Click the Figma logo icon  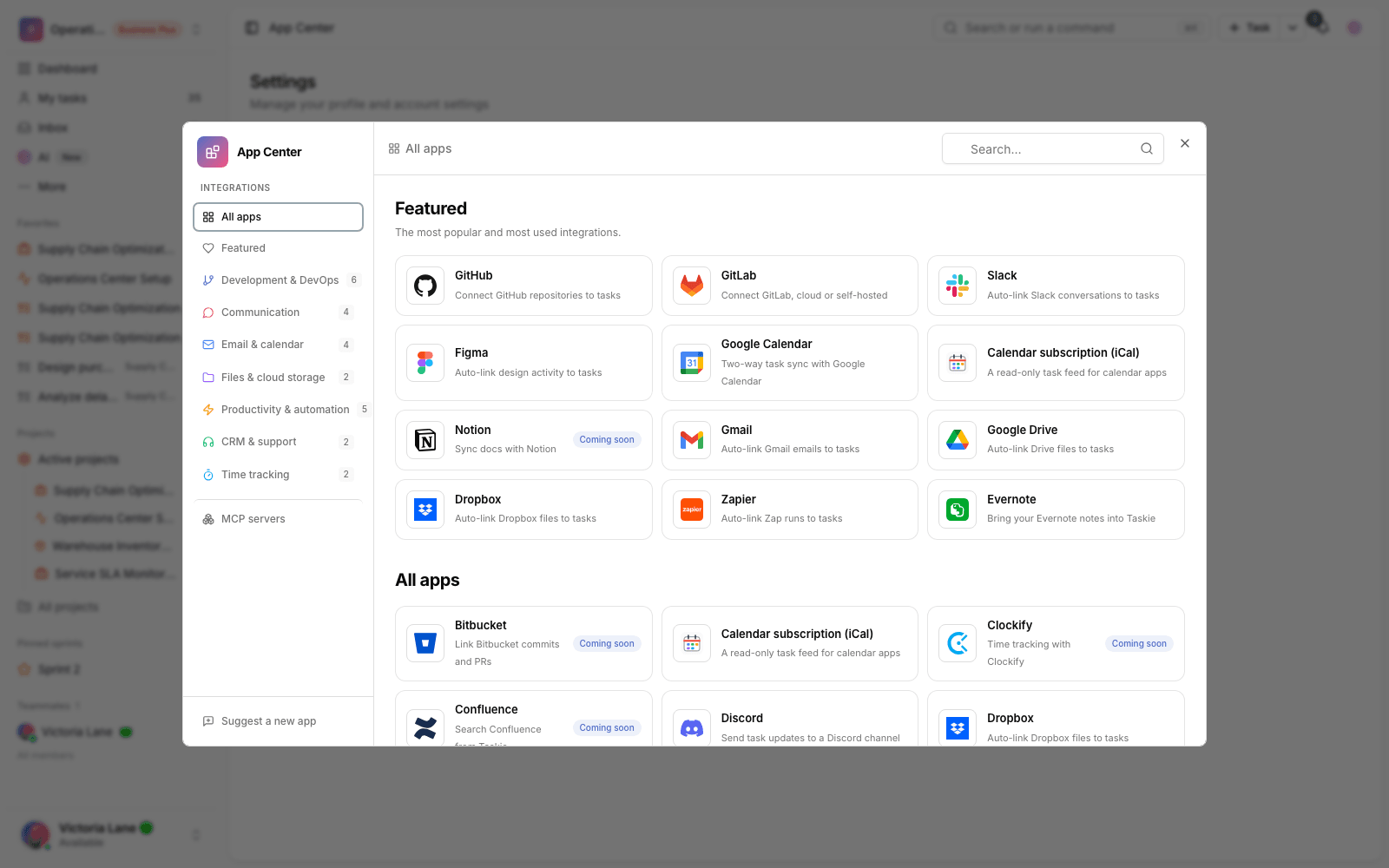coord(425,363)
